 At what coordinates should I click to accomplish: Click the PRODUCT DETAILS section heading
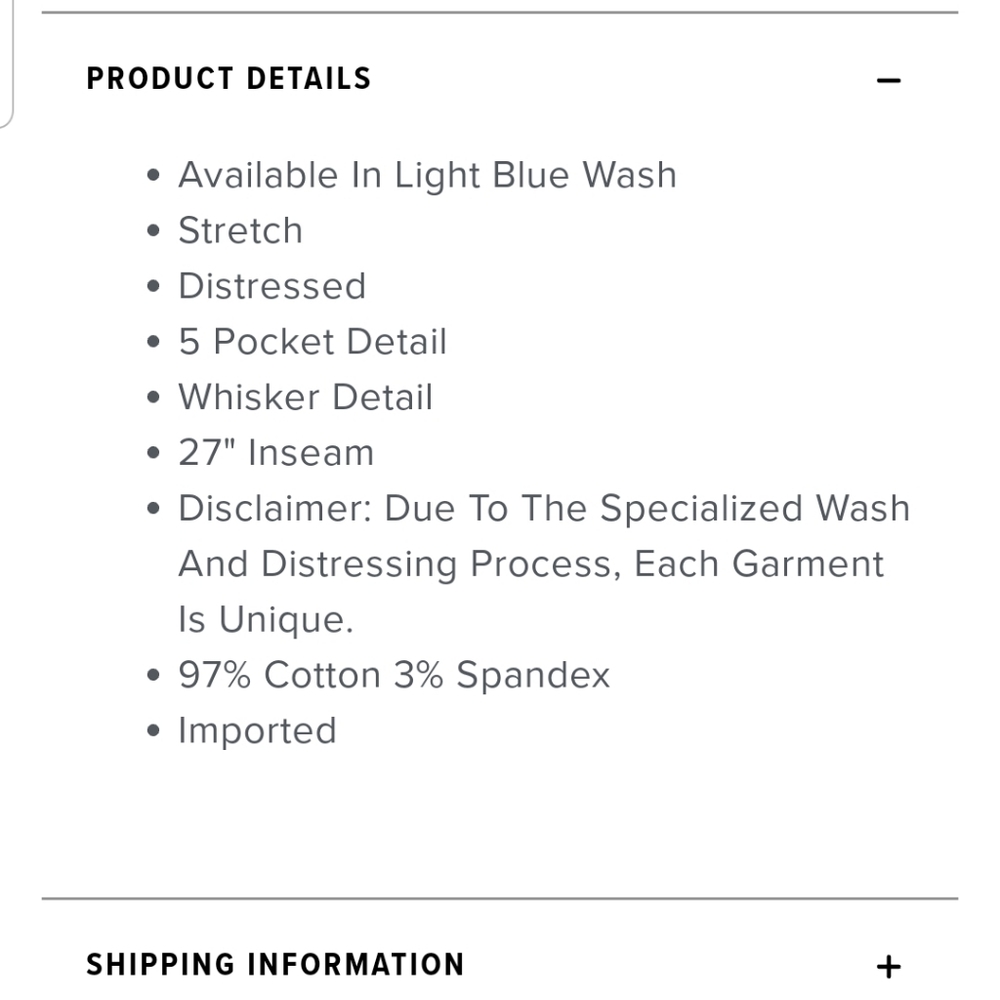pos(228,79)
